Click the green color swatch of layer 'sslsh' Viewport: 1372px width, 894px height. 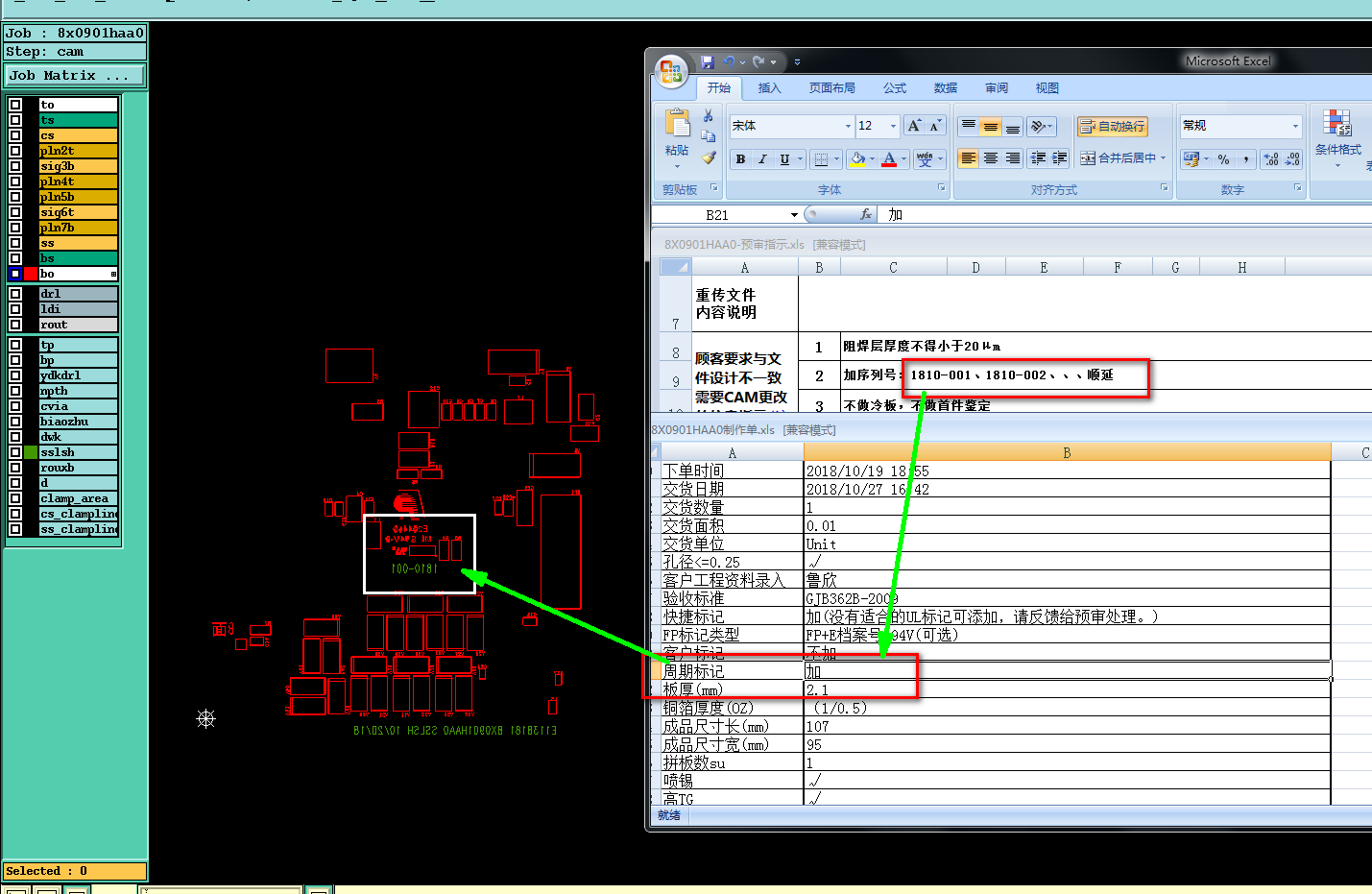pyautogui.click(x=31, y=452)
